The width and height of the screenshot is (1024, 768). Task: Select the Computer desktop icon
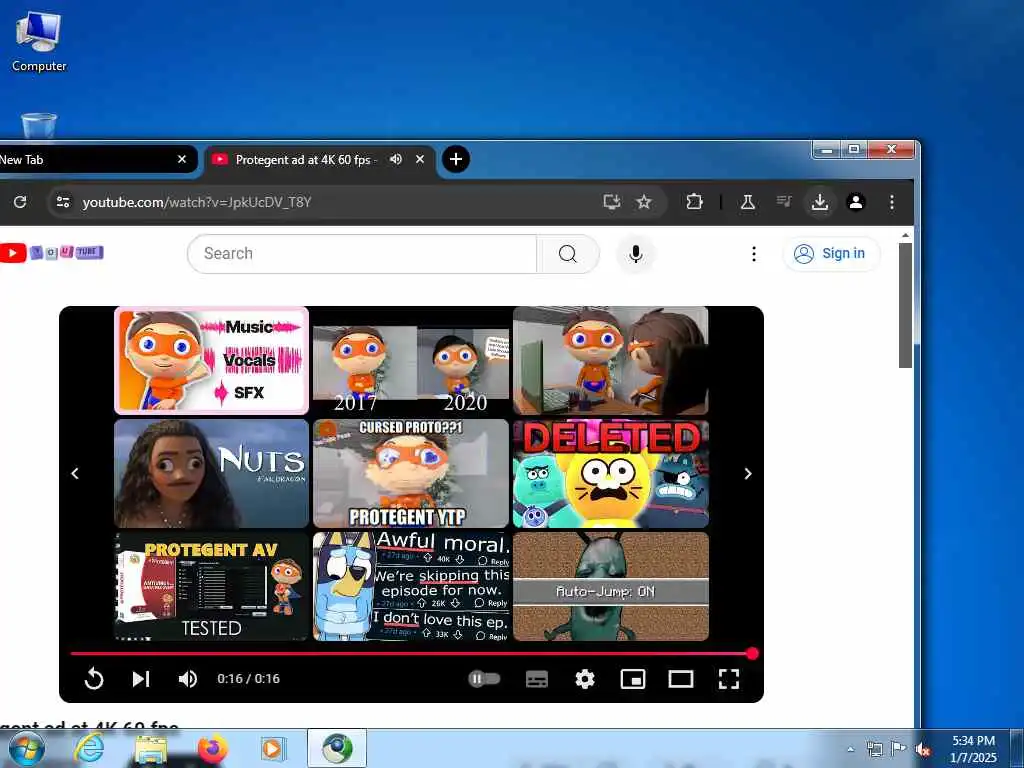click(39, 40)
